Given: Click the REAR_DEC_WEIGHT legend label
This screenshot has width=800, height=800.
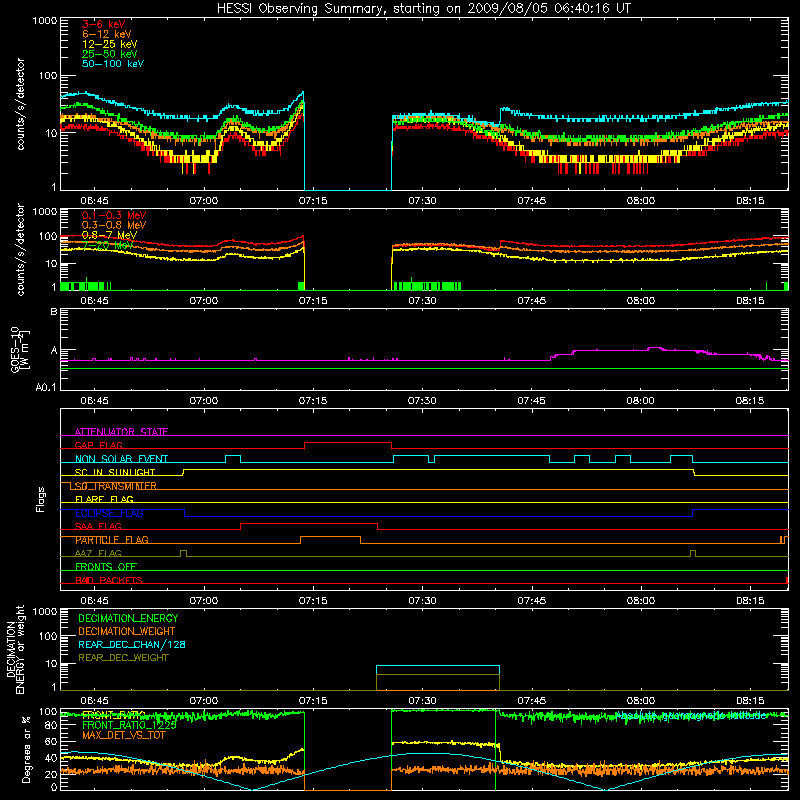Looking at the screenshot, I should click(x=123, y=658).
